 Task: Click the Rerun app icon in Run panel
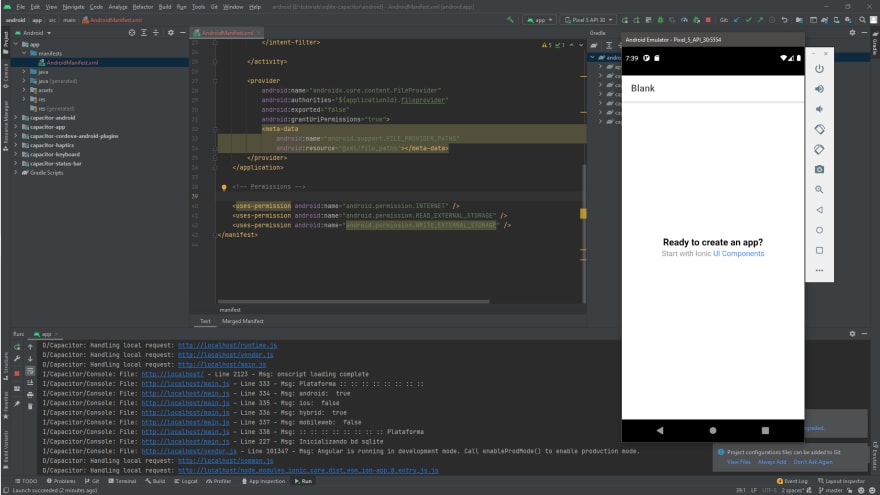tap(17, 347)
